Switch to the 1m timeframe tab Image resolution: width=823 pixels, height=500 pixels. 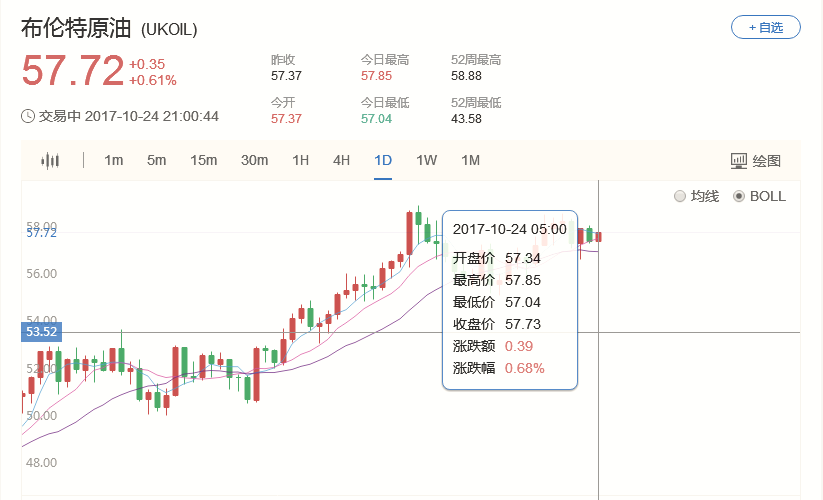click(x=113, y=160)
